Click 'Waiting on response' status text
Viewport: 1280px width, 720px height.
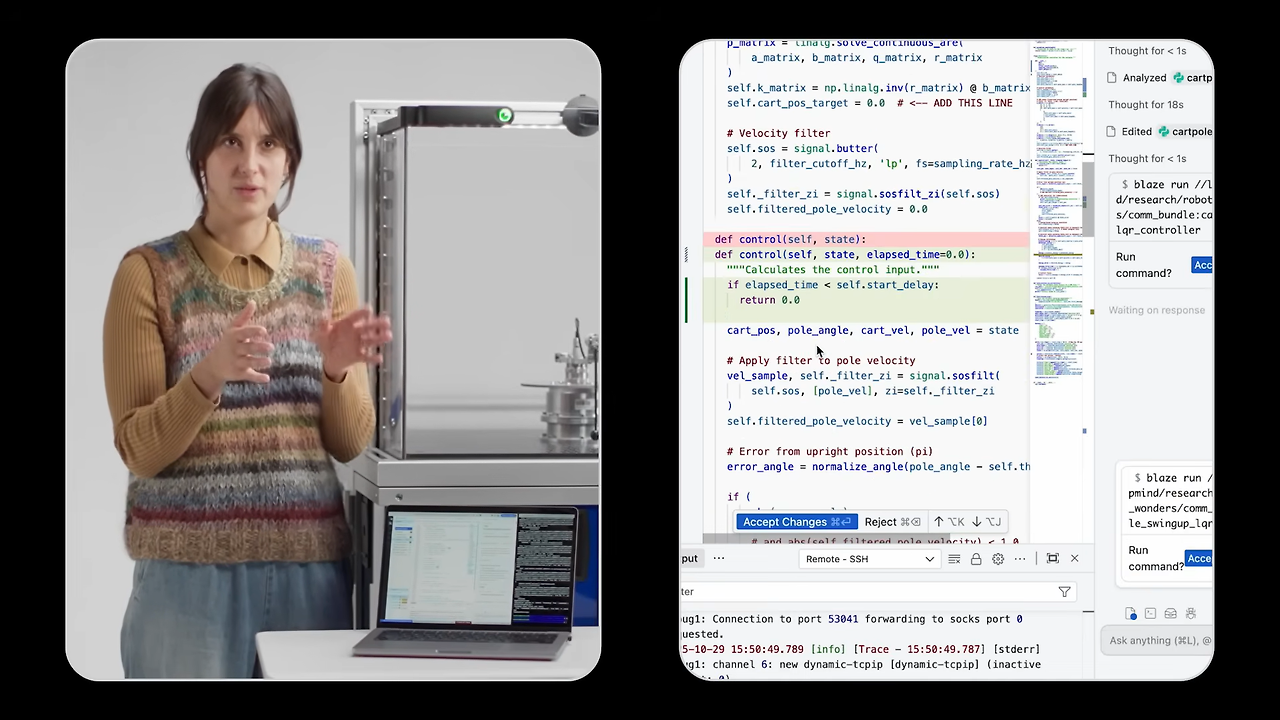pos(1156,310)
